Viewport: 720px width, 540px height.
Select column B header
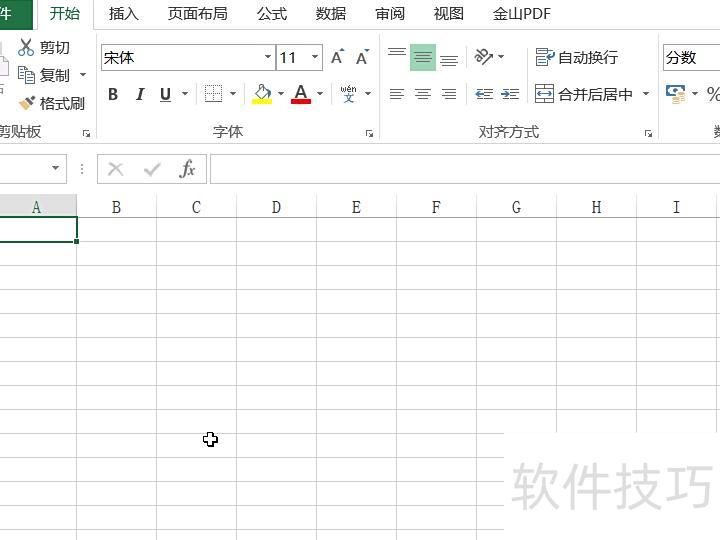116,207
